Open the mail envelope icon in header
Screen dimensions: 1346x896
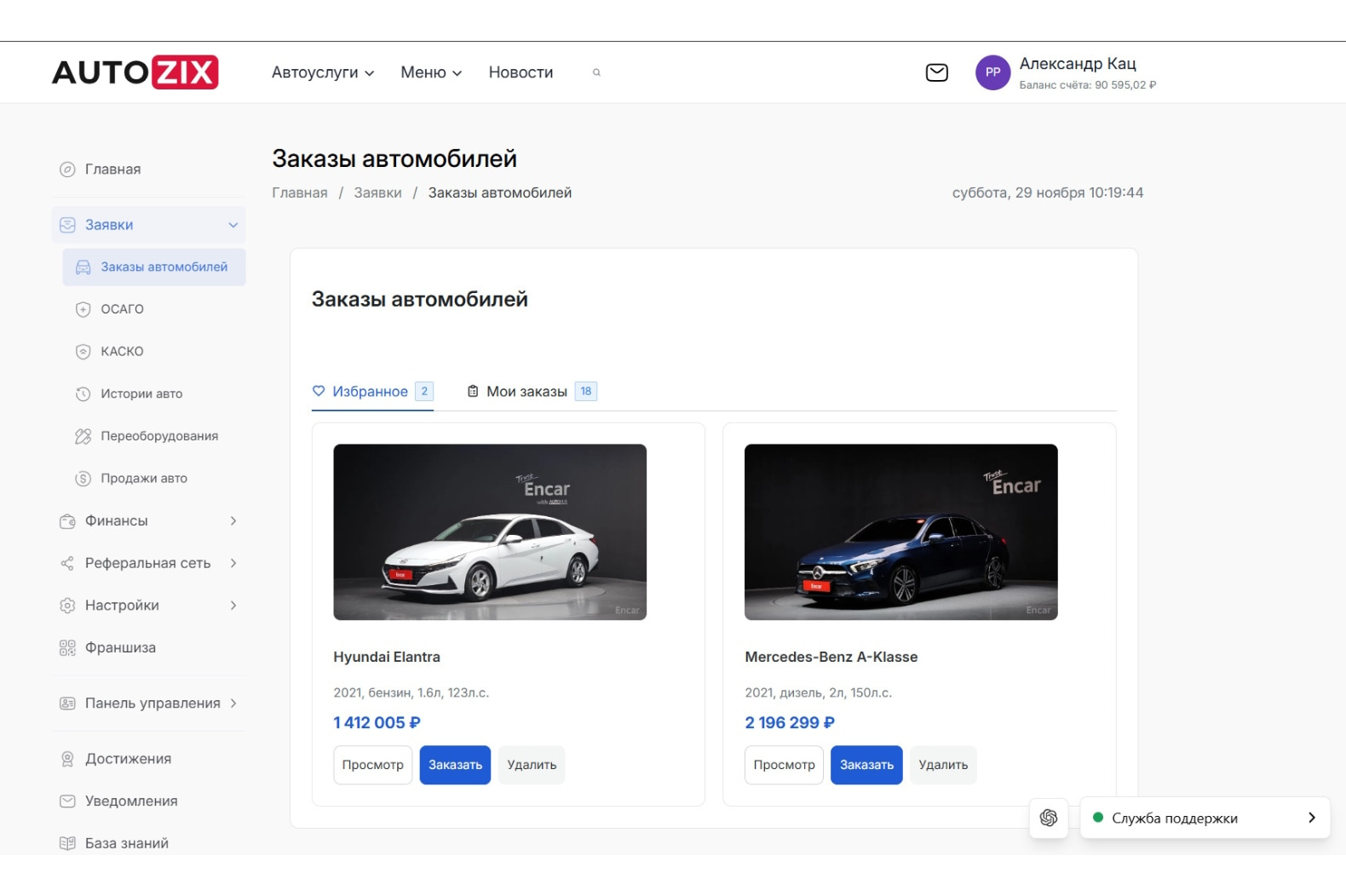(x=936, y=72)
